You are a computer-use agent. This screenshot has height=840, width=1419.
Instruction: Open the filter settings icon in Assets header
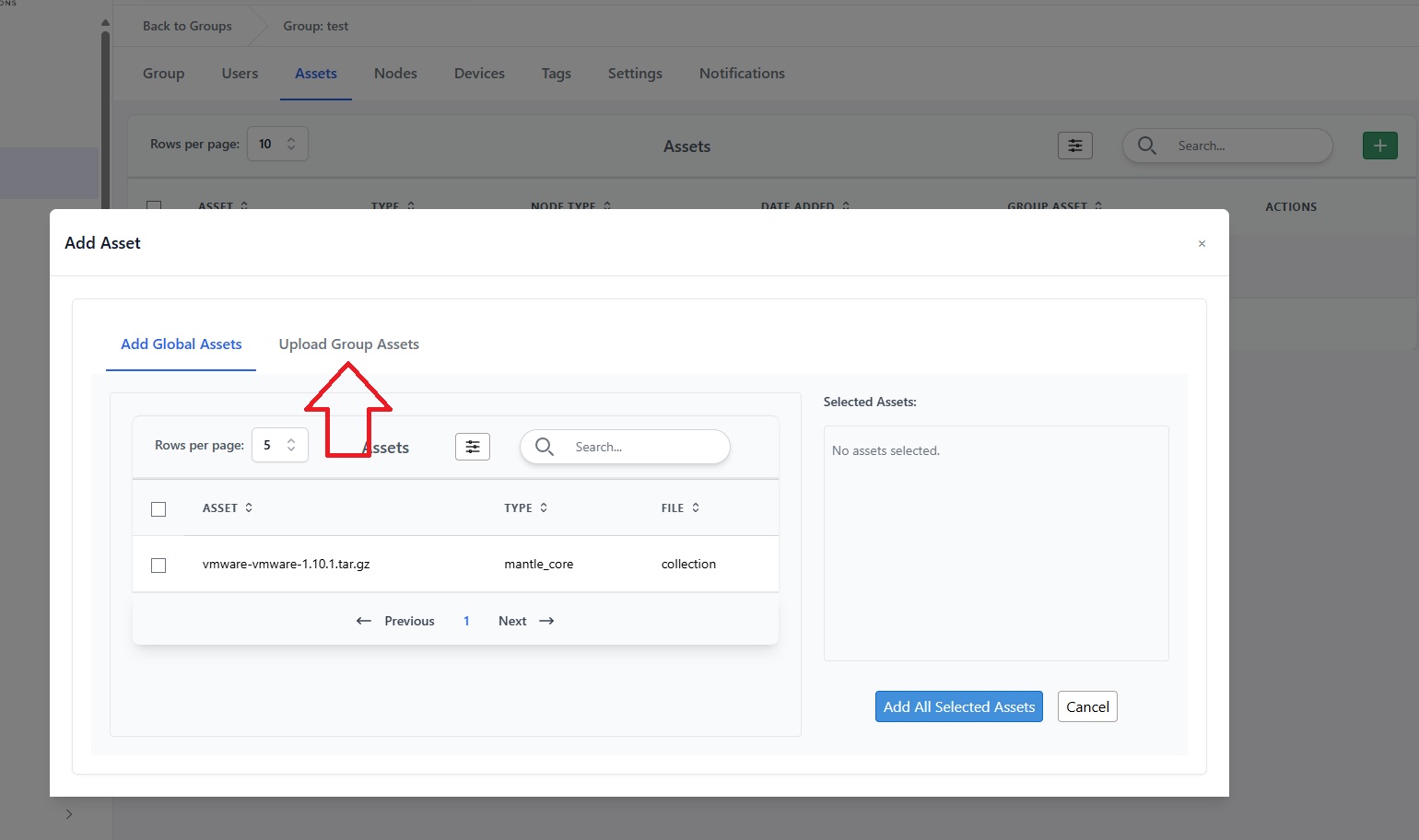1074,146
